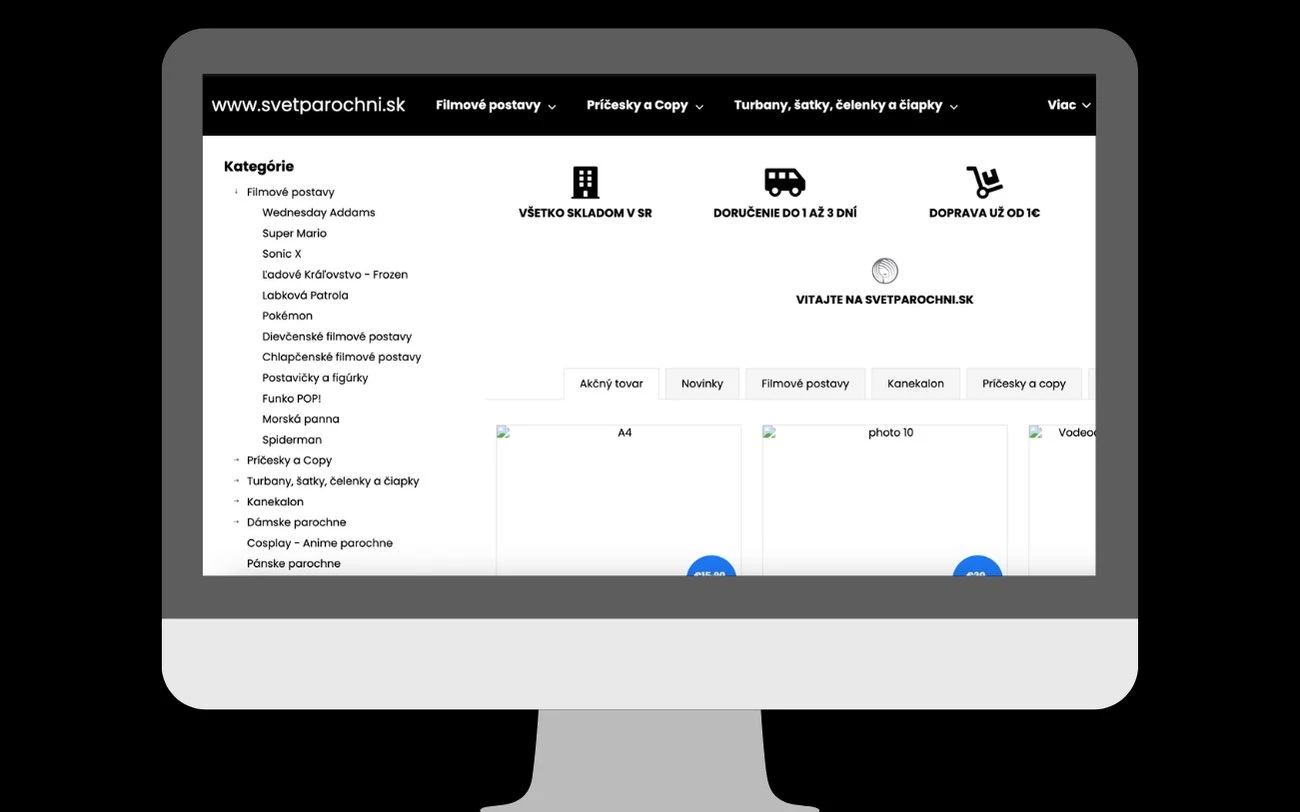1300x812 pixels.
Task: Open Pánske parochne category
Action: pos(294,564)
